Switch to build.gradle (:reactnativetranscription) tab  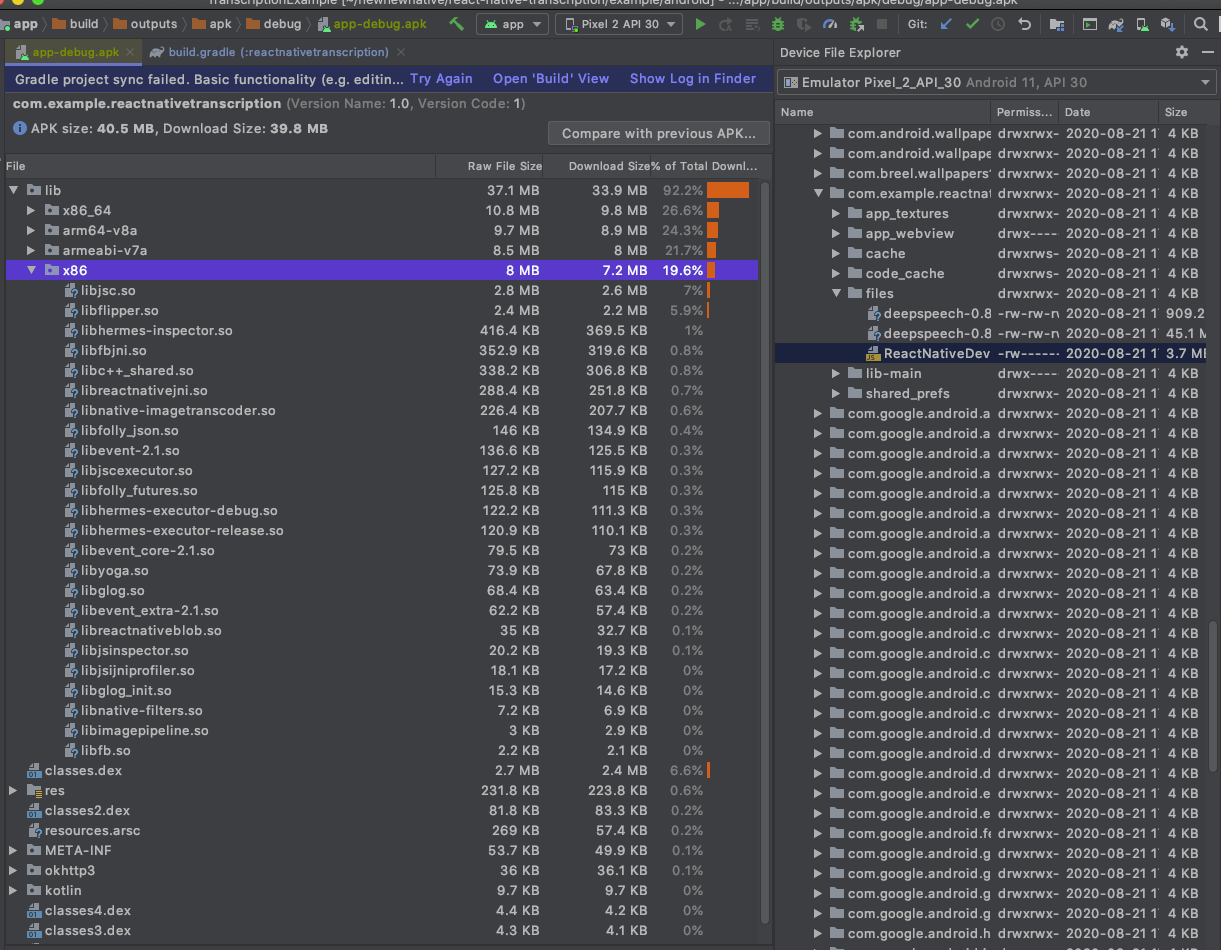click(278, 52)
